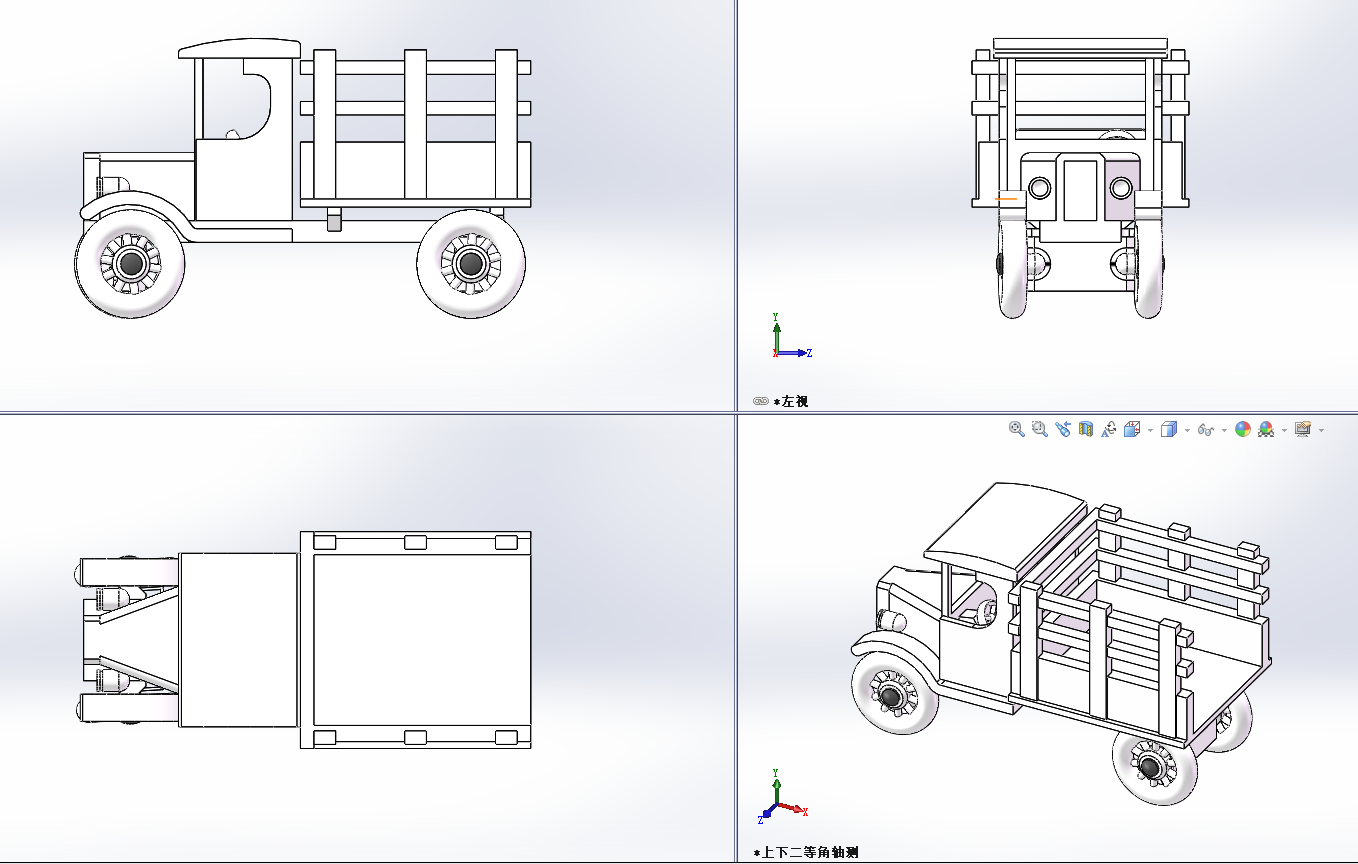
Task: Expand the Hide/Show Items dropdown arrow
Action: pos(1224,430)
